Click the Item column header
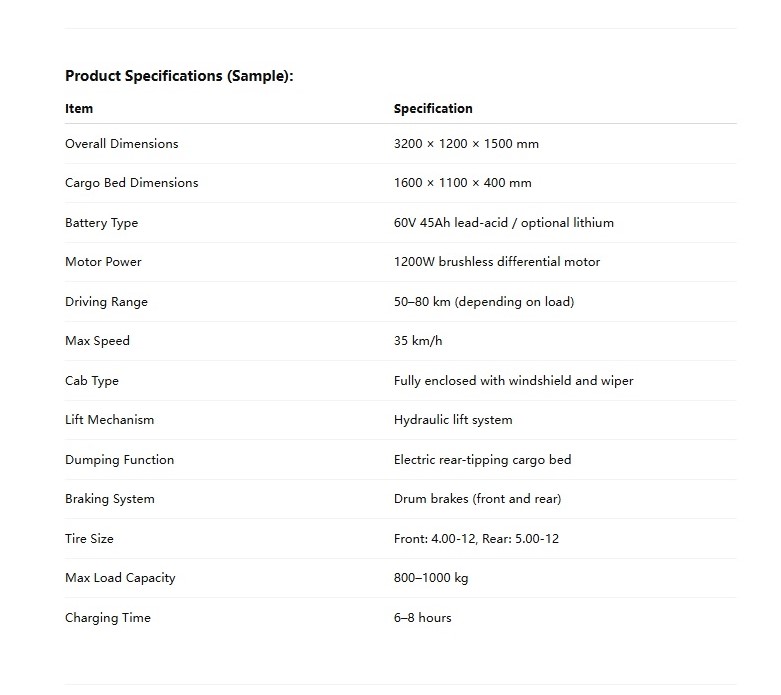The width and height of the screenshot is (781, 695). point(79,108)
